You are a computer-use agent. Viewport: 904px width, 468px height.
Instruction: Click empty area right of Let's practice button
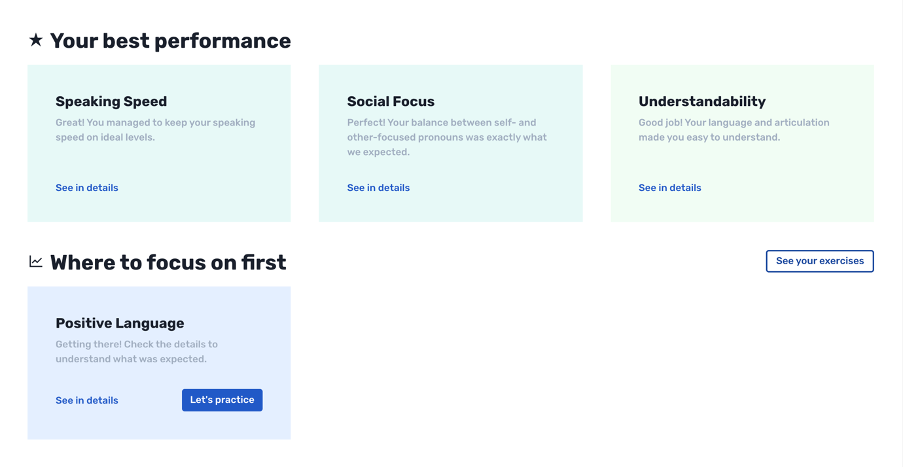[277, 400]
